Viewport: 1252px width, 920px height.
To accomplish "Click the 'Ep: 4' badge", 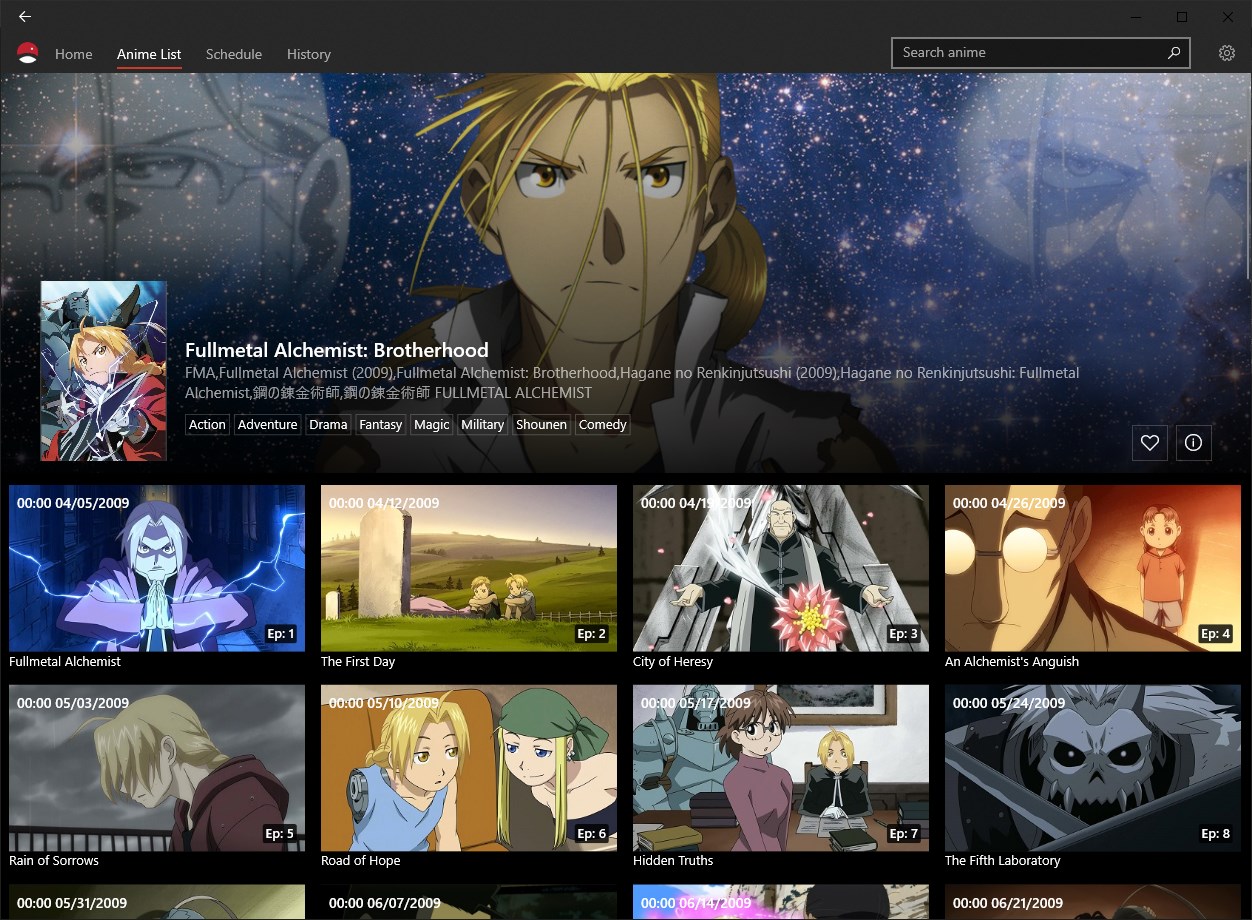I will point(1216,634).
